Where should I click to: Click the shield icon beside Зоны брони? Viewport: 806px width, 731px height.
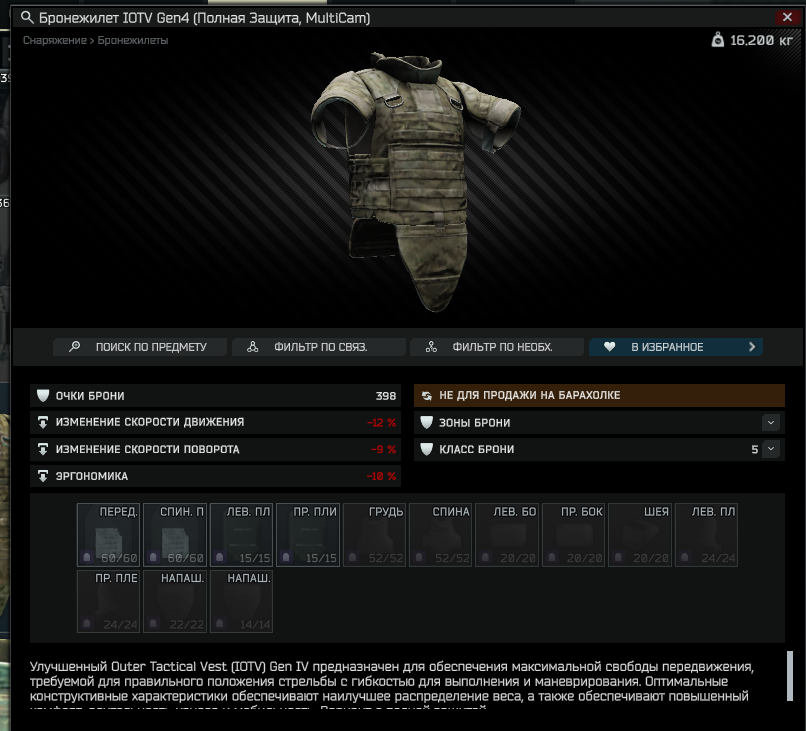click(426, 423)
